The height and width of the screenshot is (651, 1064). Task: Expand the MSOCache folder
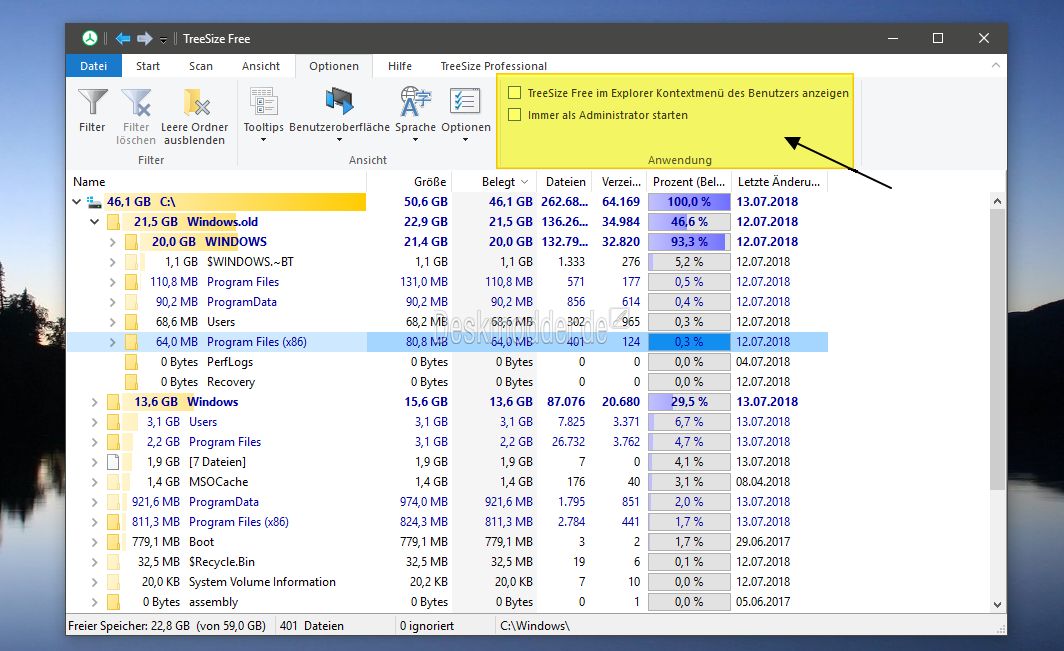[x=94, y=482]
